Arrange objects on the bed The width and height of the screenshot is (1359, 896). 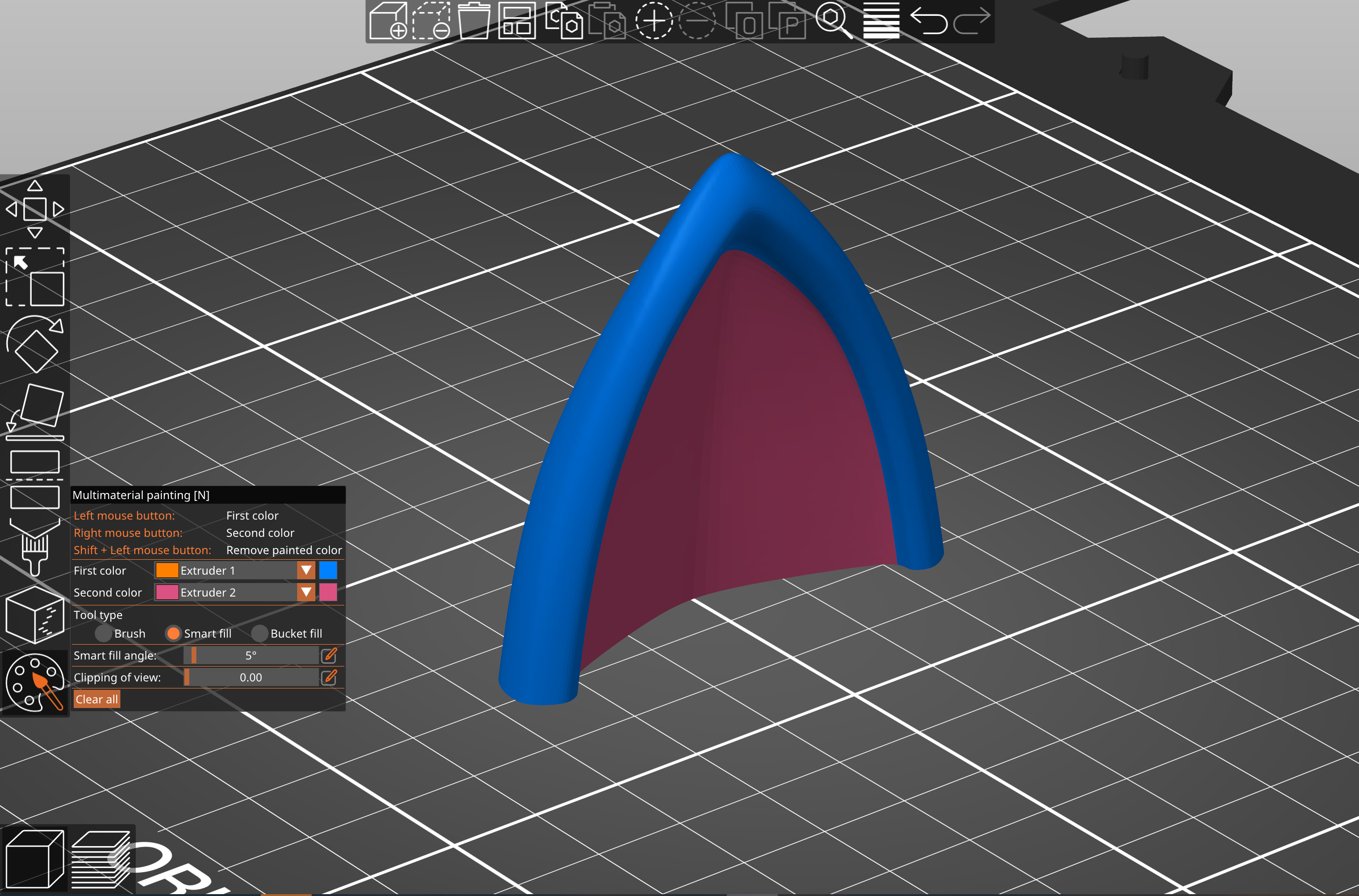click(x=516, y=21)
